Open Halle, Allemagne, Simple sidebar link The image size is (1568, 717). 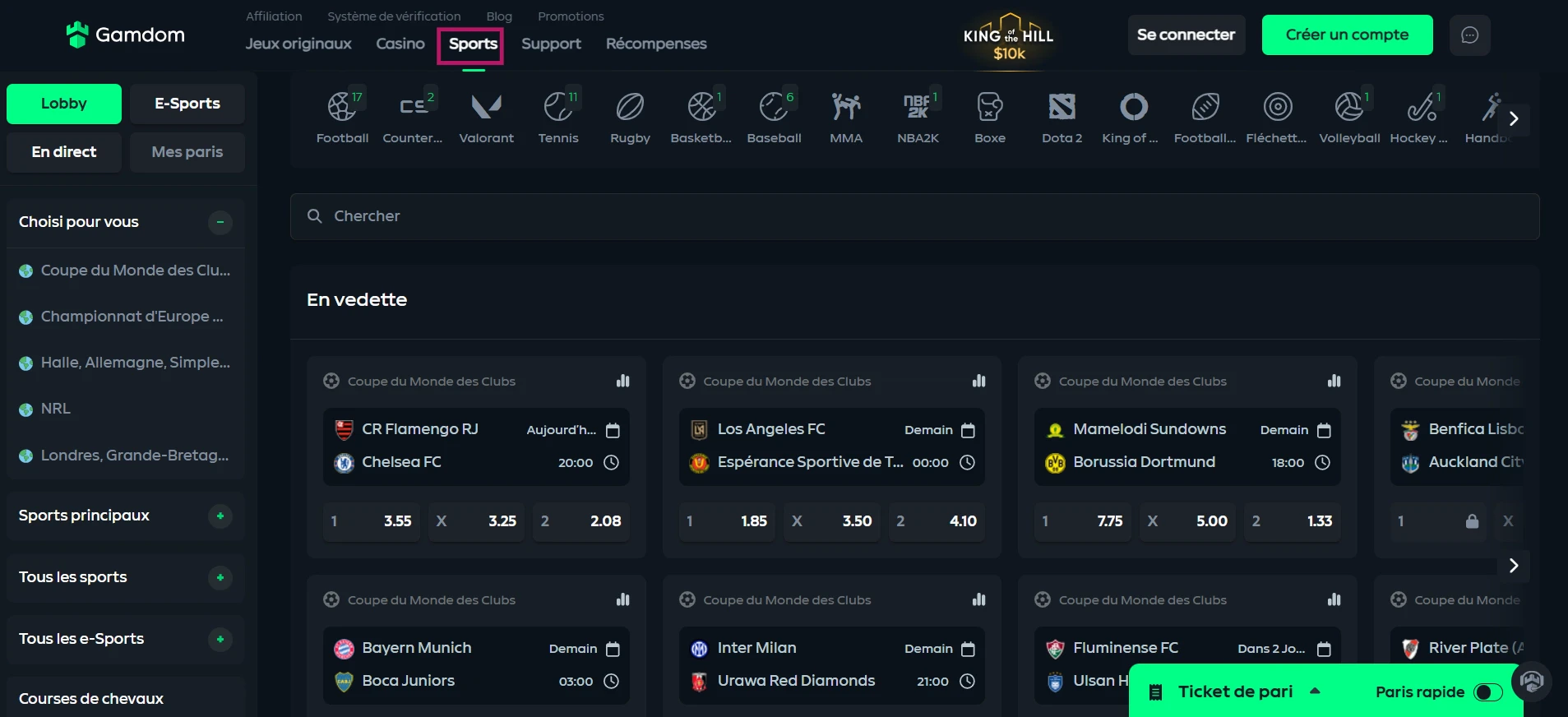(126, 363)
